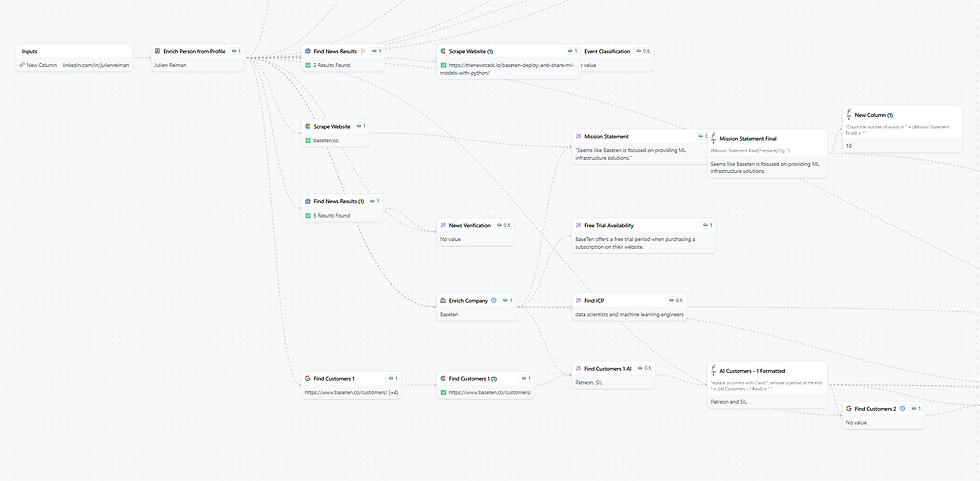Image resolution: width=980 pixels, height=481 pixels.
Task: Click the person icon on Enrich Person from Profile
Action: 158,51
